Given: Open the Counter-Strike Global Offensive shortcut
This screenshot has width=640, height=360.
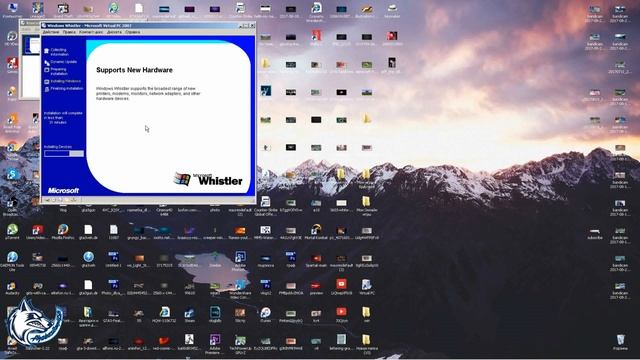Looking at the screenshot, I should point(265,205).
